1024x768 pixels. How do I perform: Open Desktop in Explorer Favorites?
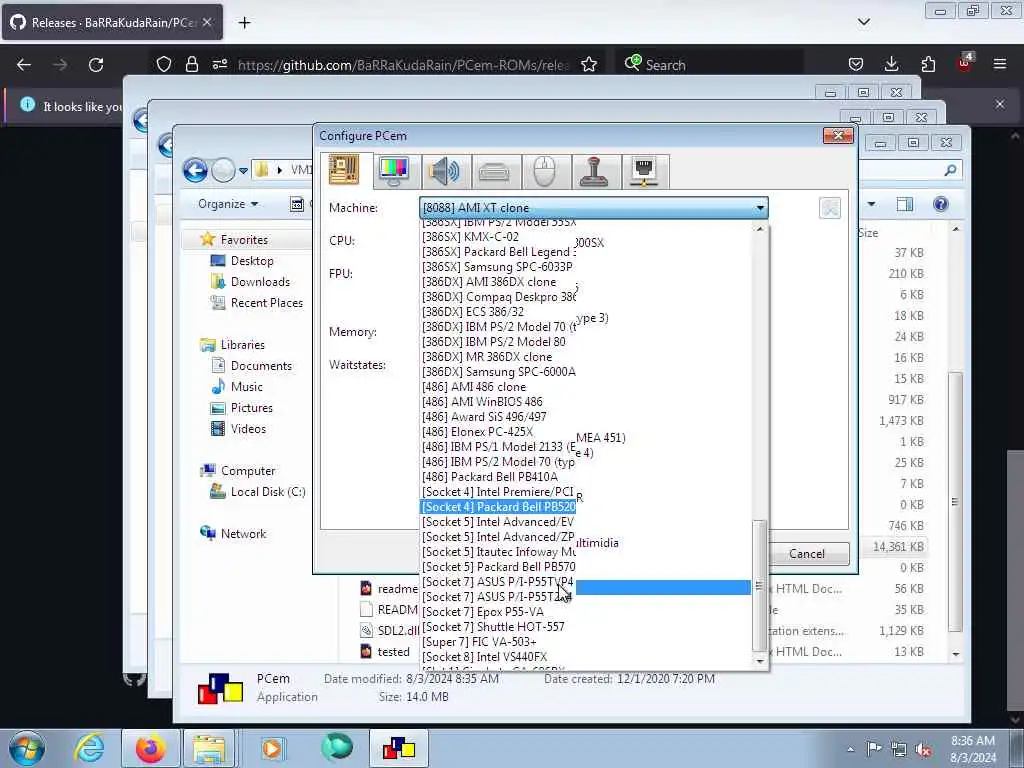pos(252,261)
